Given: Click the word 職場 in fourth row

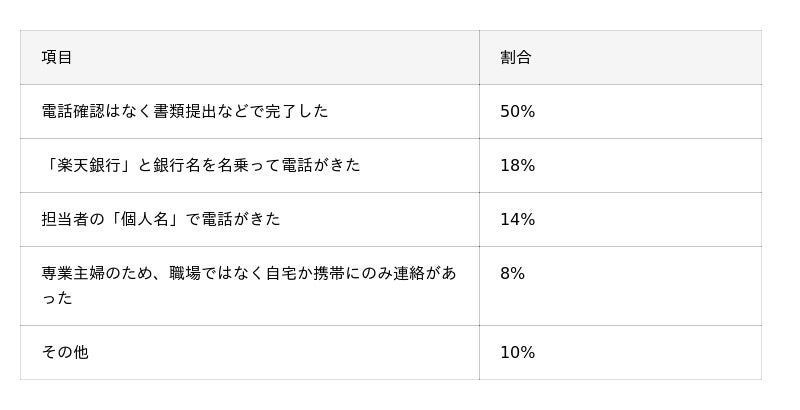Looking at the screenshot, I should 185,273.
